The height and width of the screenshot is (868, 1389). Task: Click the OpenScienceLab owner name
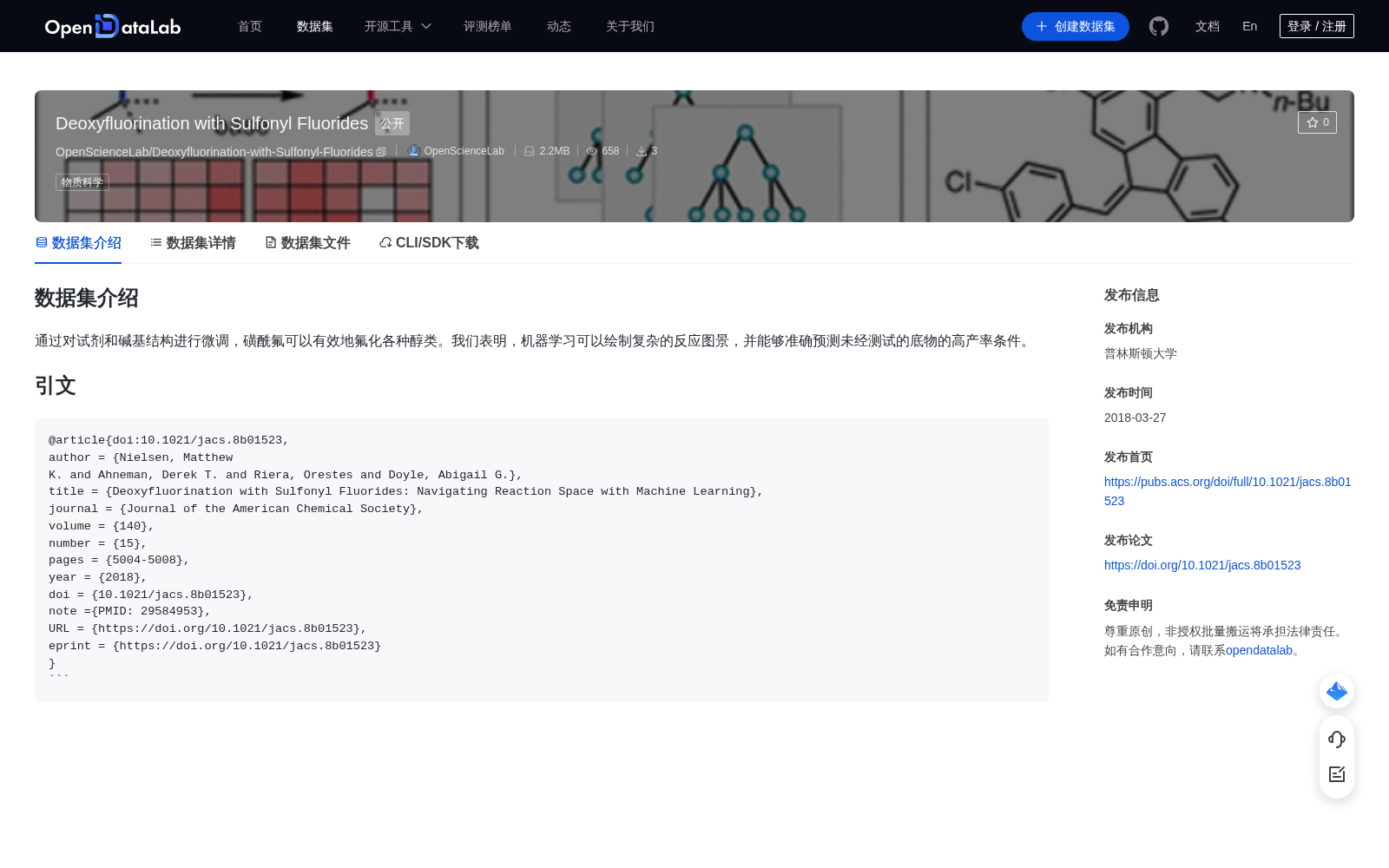[464, 151]
